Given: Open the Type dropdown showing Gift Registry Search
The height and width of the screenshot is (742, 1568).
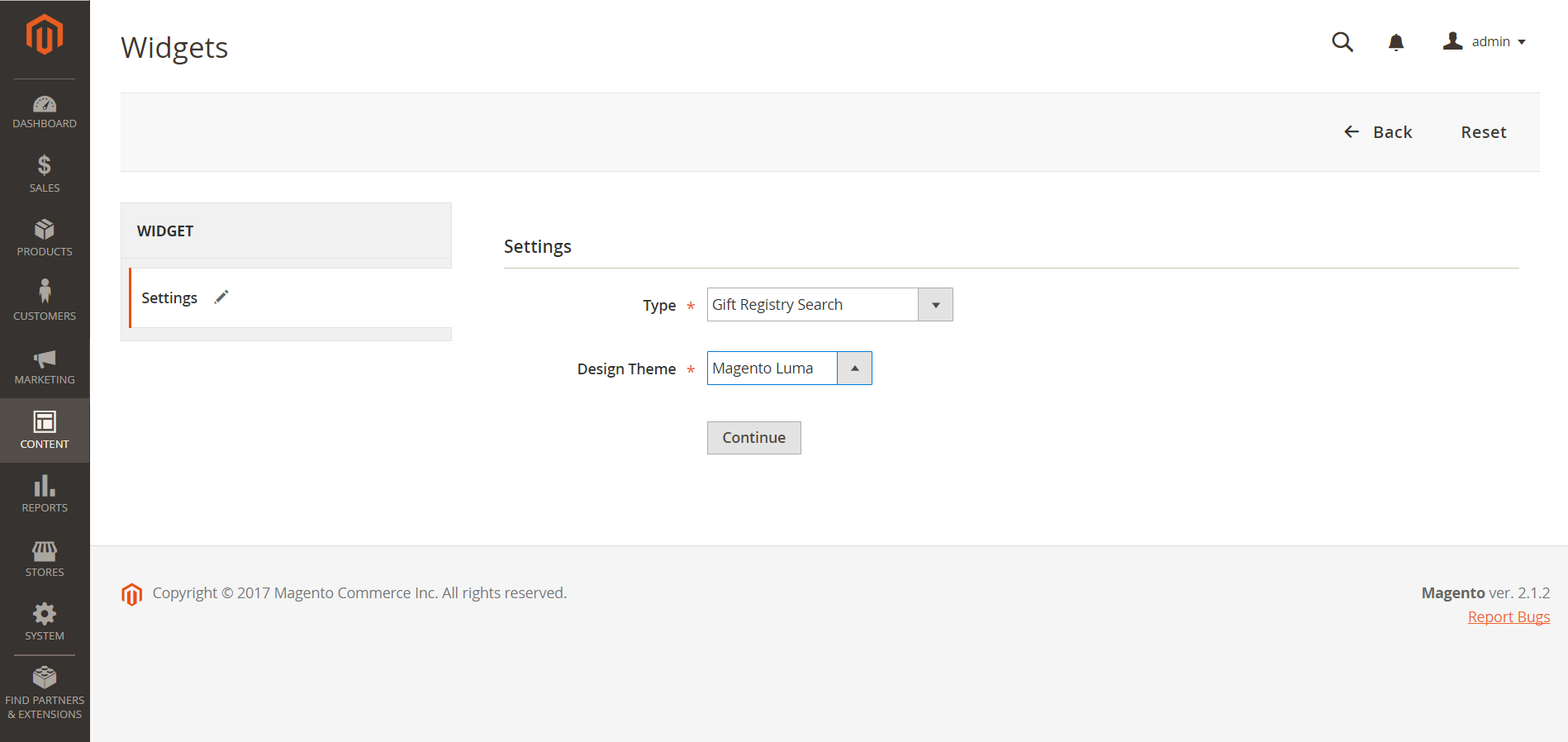Looking at the screenshot, I should [x=829, y=304].
